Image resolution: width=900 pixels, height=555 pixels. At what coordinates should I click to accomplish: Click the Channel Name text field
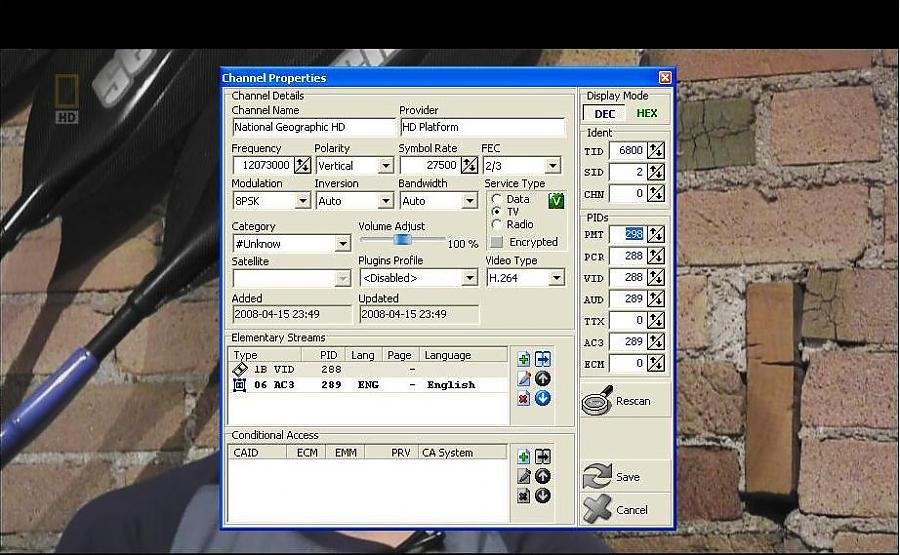(x=313, y=127)
